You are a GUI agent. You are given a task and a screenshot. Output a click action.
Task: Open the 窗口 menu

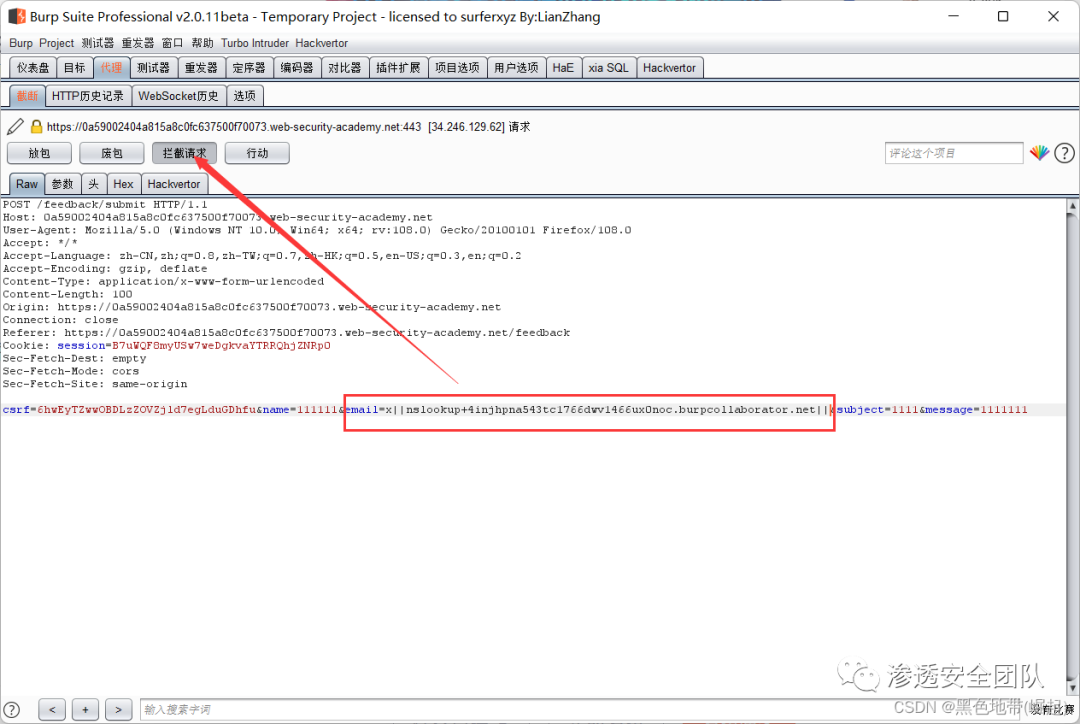172,43
